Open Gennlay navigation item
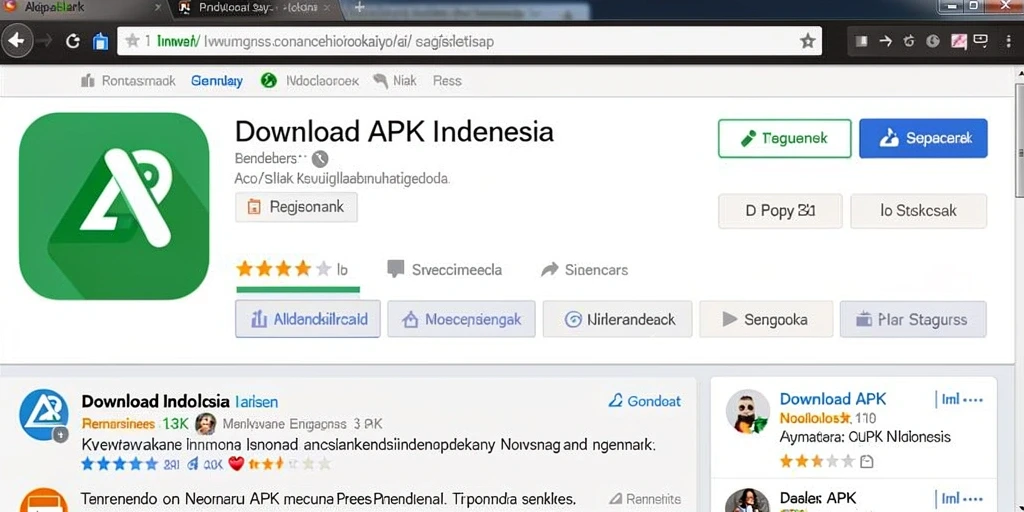The height and width of the screenshot is (512, 1024). point(217,81)
